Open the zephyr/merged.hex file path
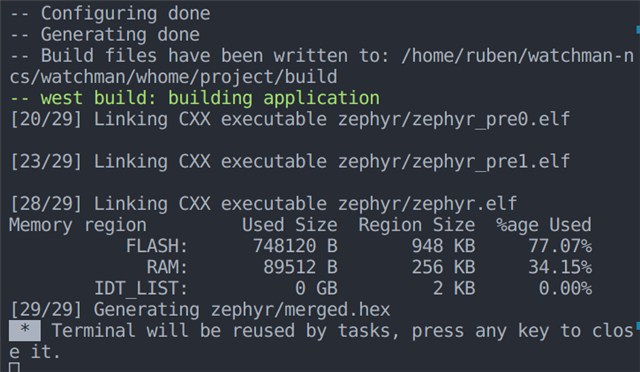640x372 pixels. [300, 310]
